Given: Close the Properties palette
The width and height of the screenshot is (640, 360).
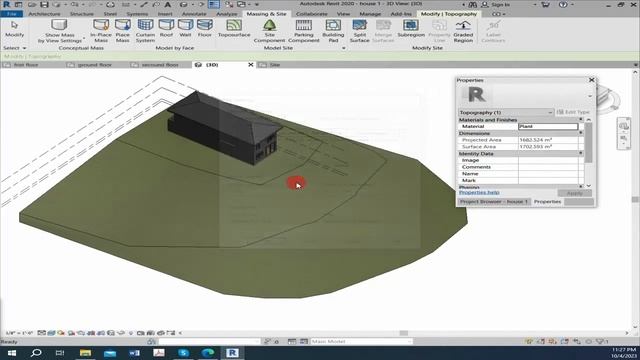Looking at the screenshot, I should [591, 80].
